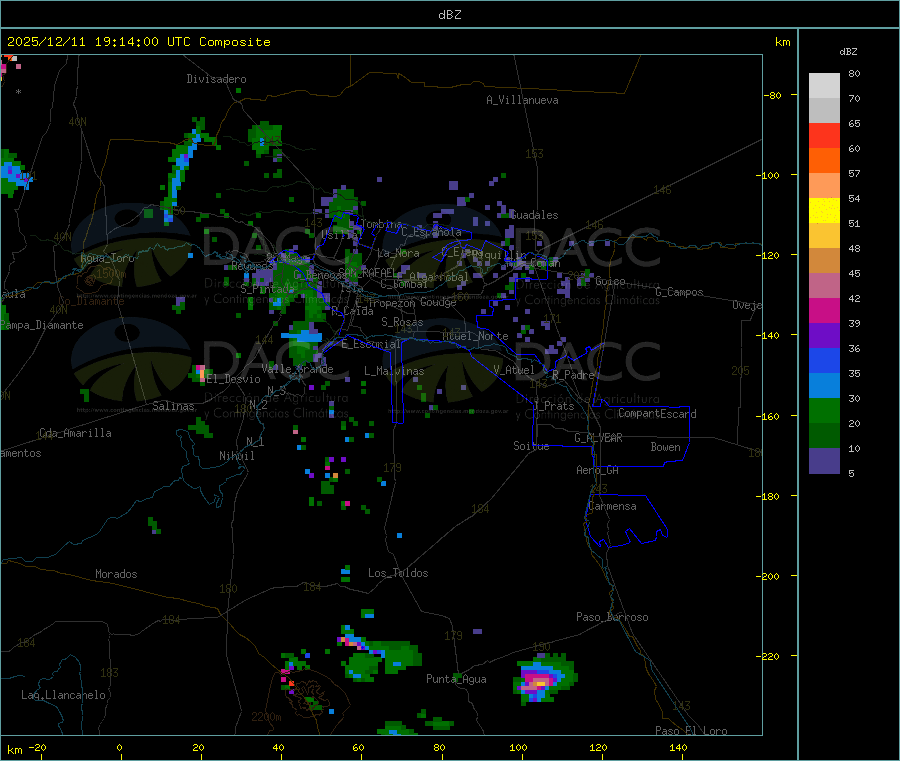This screenshot has height=761, width=900.
Task: Click the R_Padre location label
Action: pos(573,375)
